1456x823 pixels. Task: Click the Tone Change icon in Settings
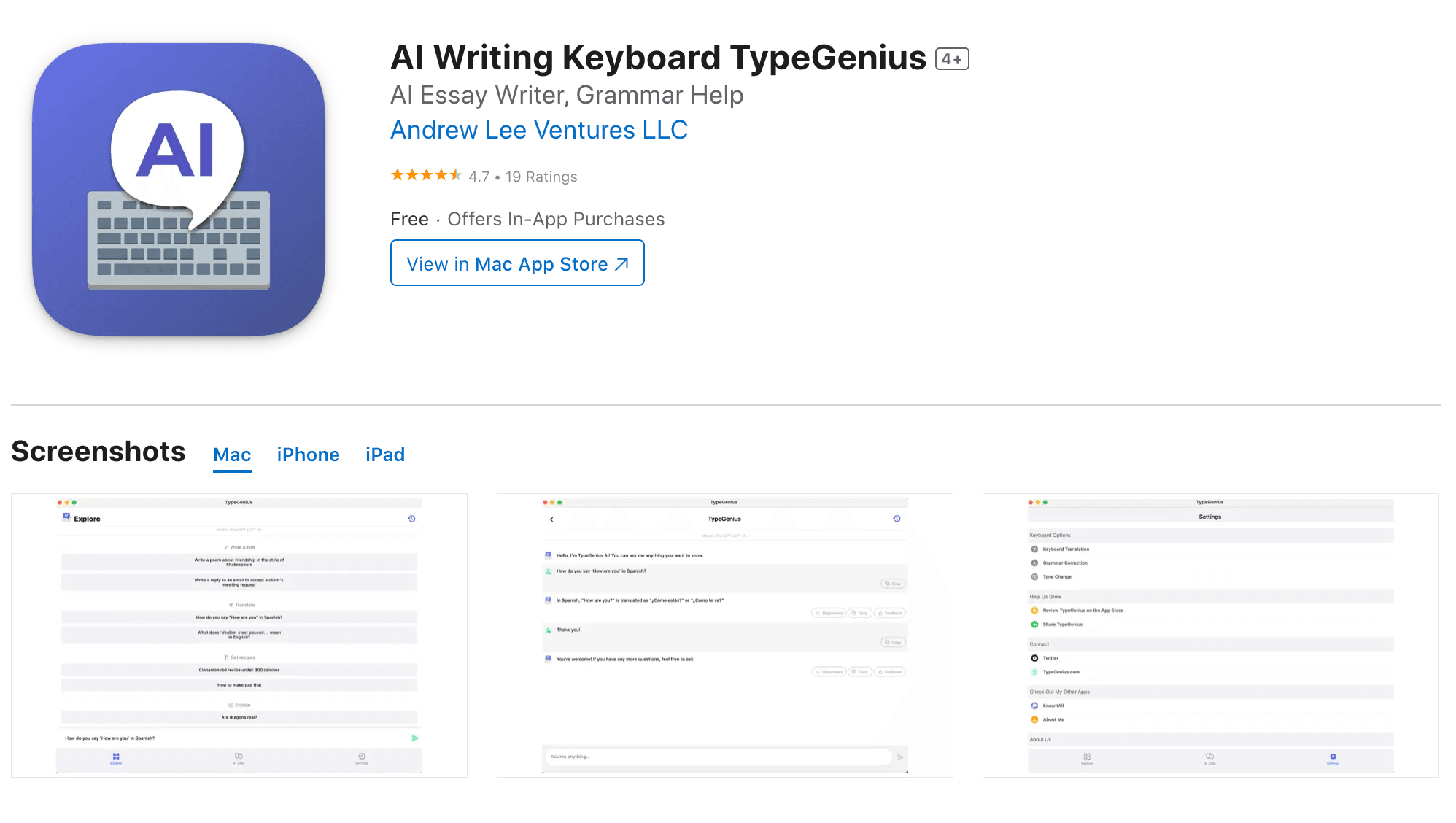pos(1034,577)
